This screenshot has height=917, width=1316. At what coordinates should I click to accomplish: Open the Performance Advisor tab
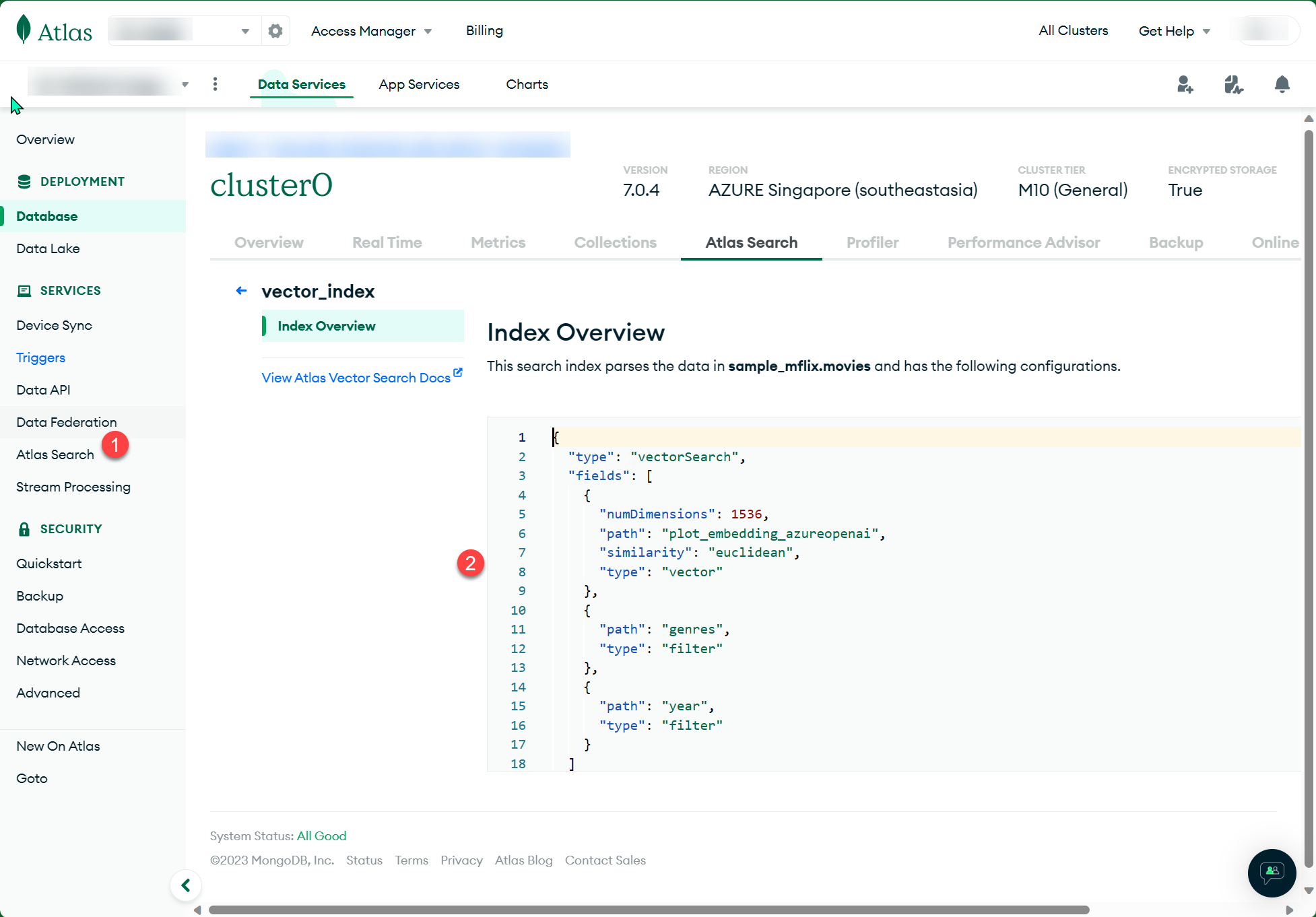[1024, 242]
